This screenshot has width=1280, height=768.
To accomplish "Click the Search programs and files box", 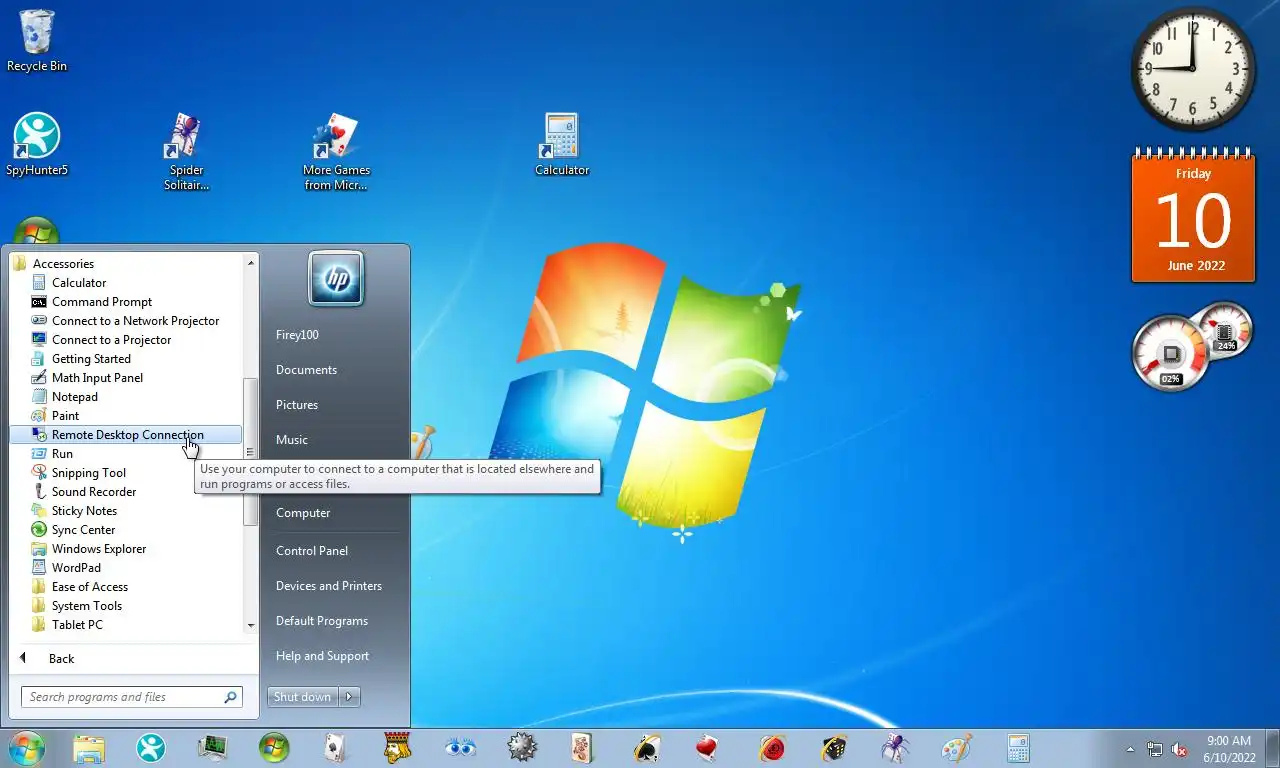I will 132,697.
